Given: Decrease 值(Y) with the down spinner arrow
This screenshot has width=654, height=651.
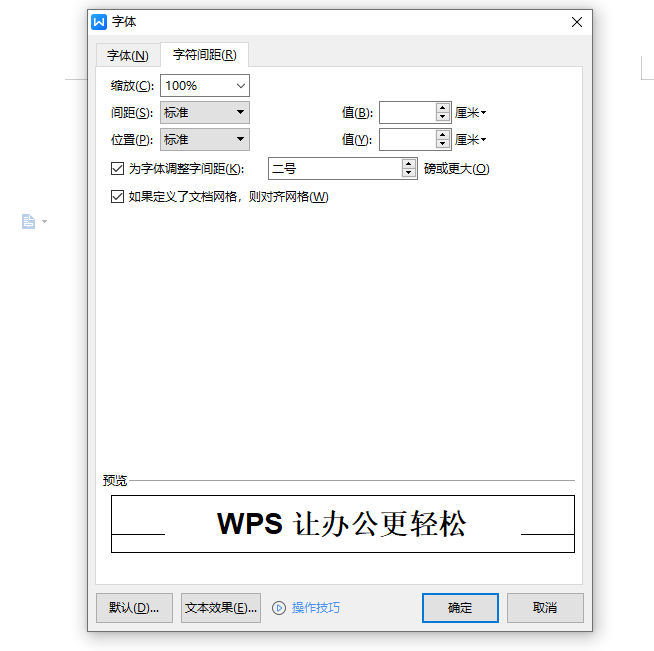Looking at the screenshot, I should (x=443, y=144).
